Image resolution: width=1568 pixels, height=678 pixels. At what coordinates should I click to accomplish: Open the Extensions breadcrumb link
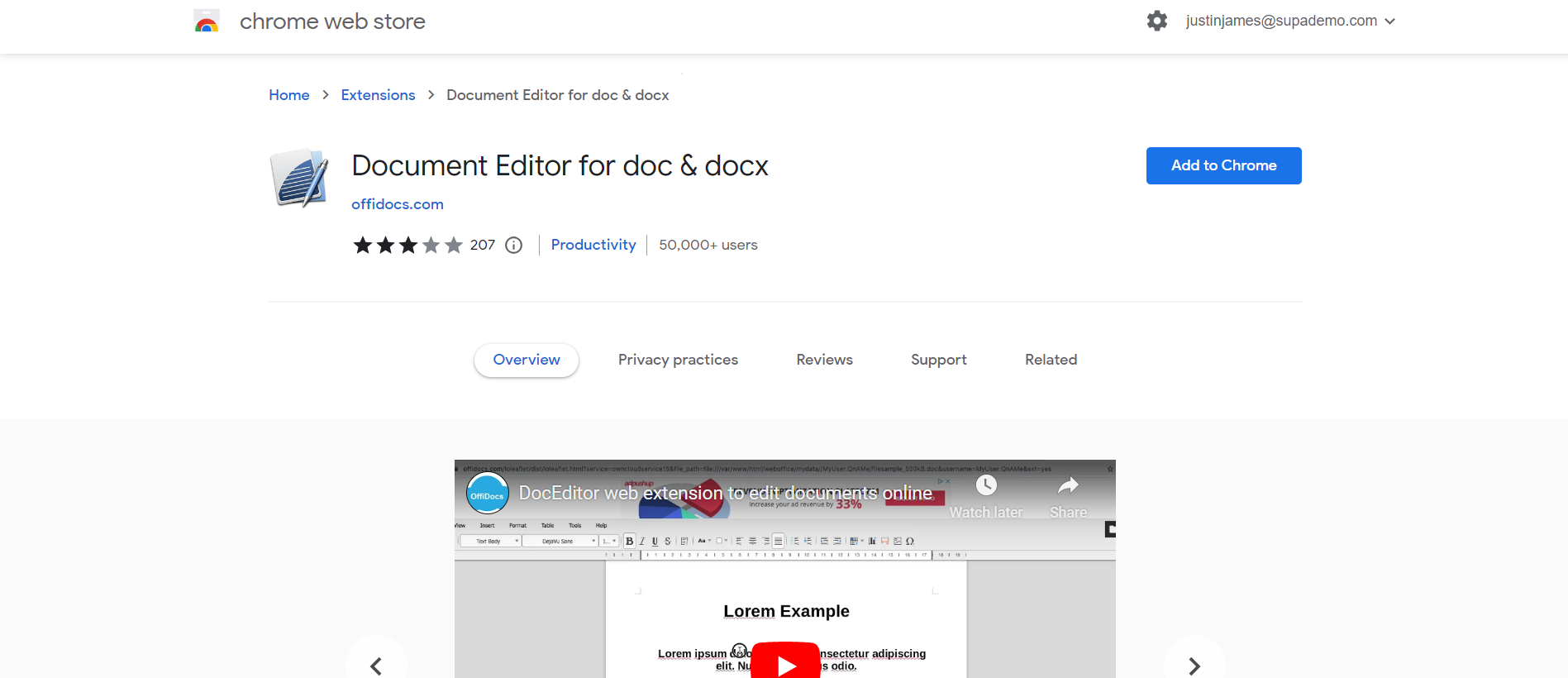(x=378, y=95)
